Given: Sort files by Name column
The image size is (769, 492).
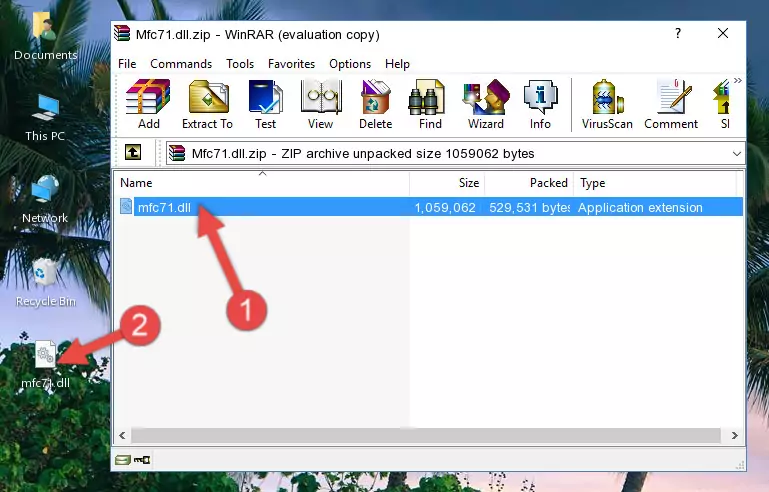Looking at the screenshot, I should (262, 183).
